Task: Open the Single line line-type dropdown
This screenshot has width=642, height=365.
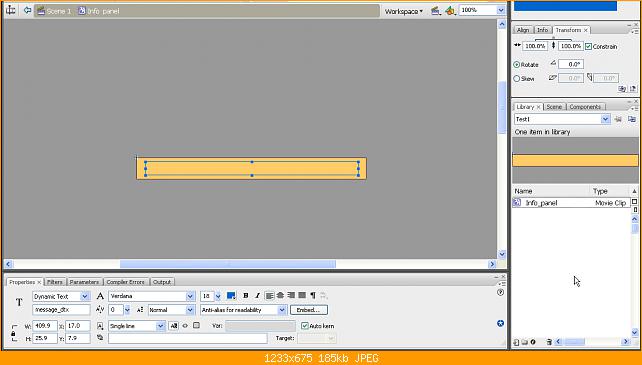Action: pyautogui.click(x=160, y=326)
